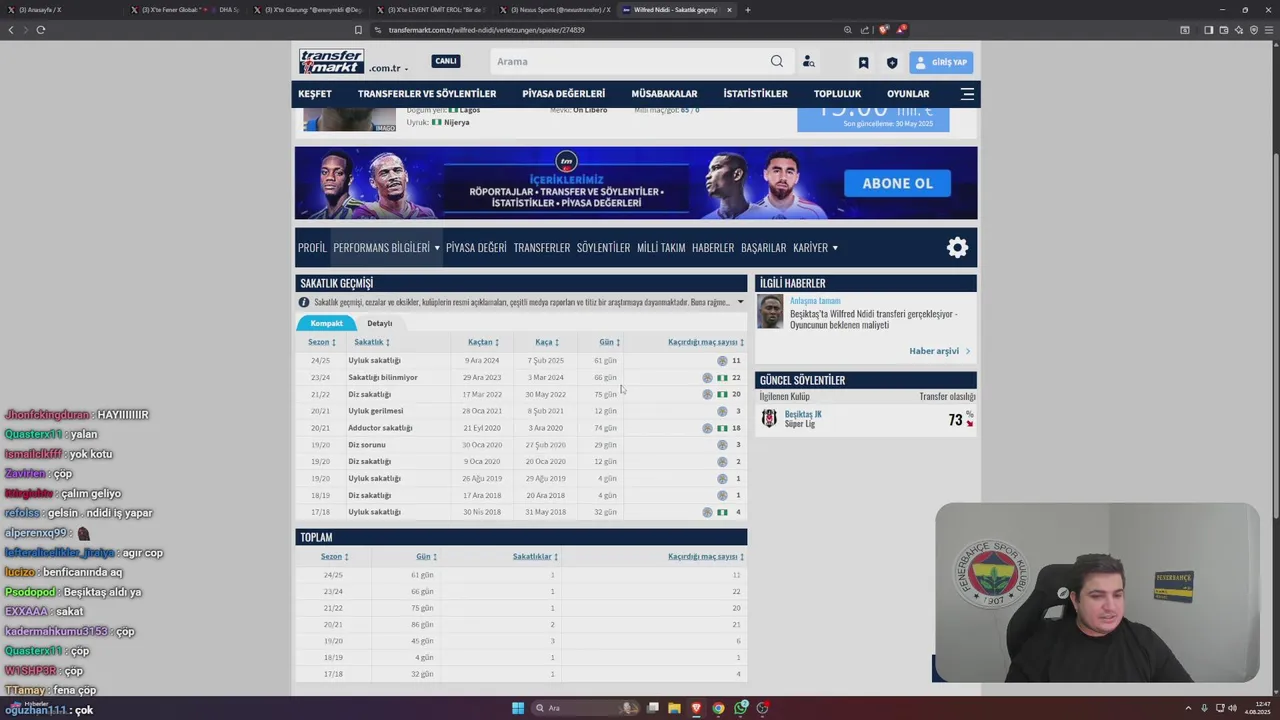Image resolution: width=1280 pixels, height=720 pixels.
Task: Switch to the Kompakt tab
Action: [x=326, y=323]
